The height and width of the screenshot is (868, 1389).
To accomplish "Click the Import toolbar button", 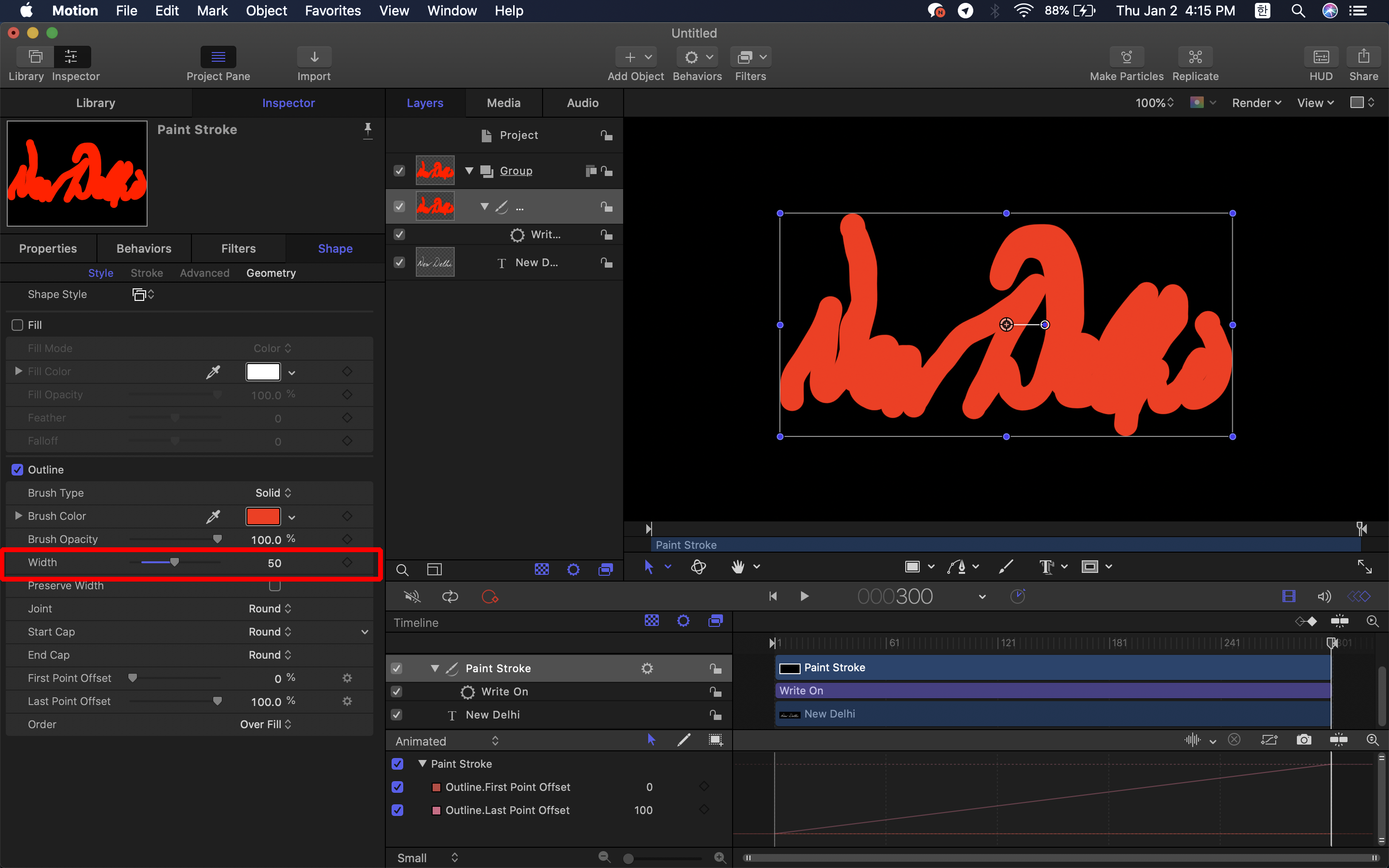I will [314, 57].
